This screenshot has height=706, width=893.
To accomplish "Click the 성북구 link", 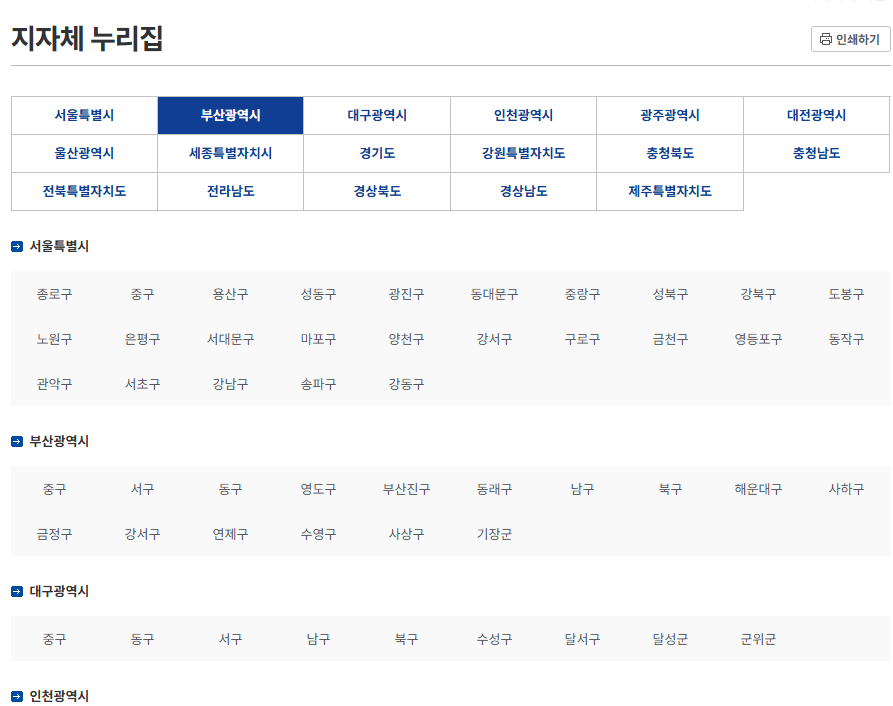I will [x=670, y=294].
